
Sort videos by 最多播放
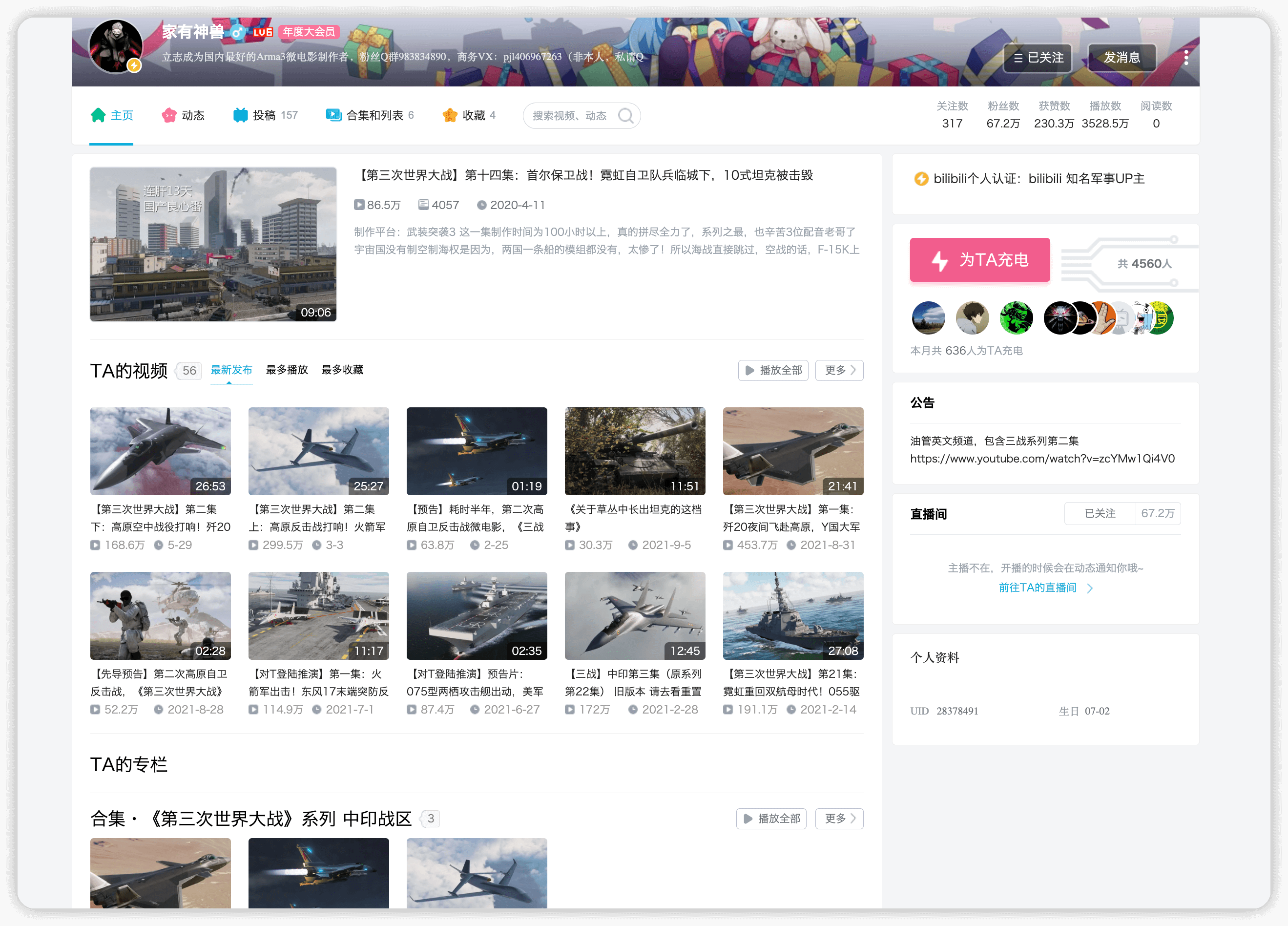287,370
